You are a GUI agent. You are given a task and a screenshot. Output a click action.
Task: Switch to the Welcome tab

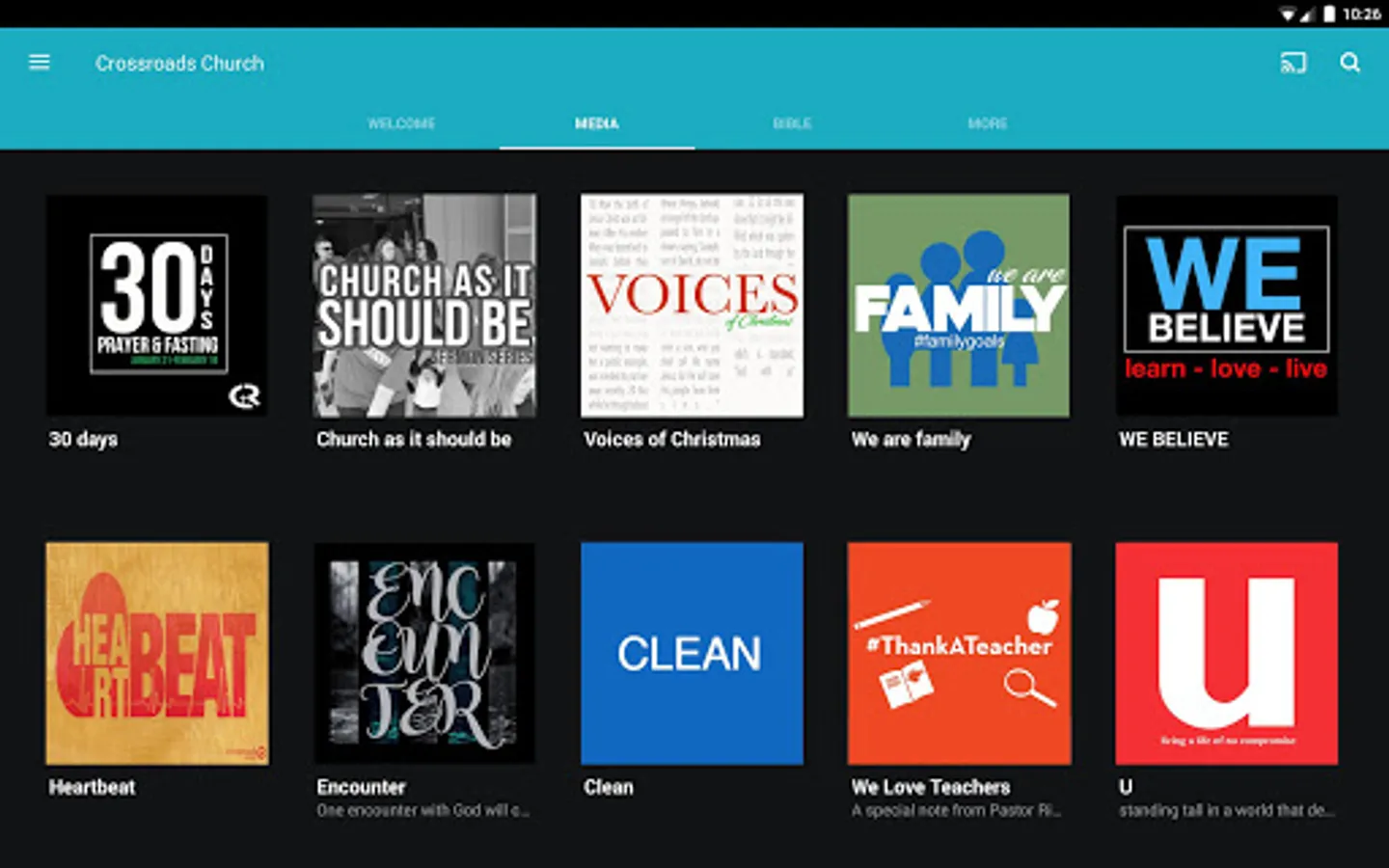click(401, 123)
